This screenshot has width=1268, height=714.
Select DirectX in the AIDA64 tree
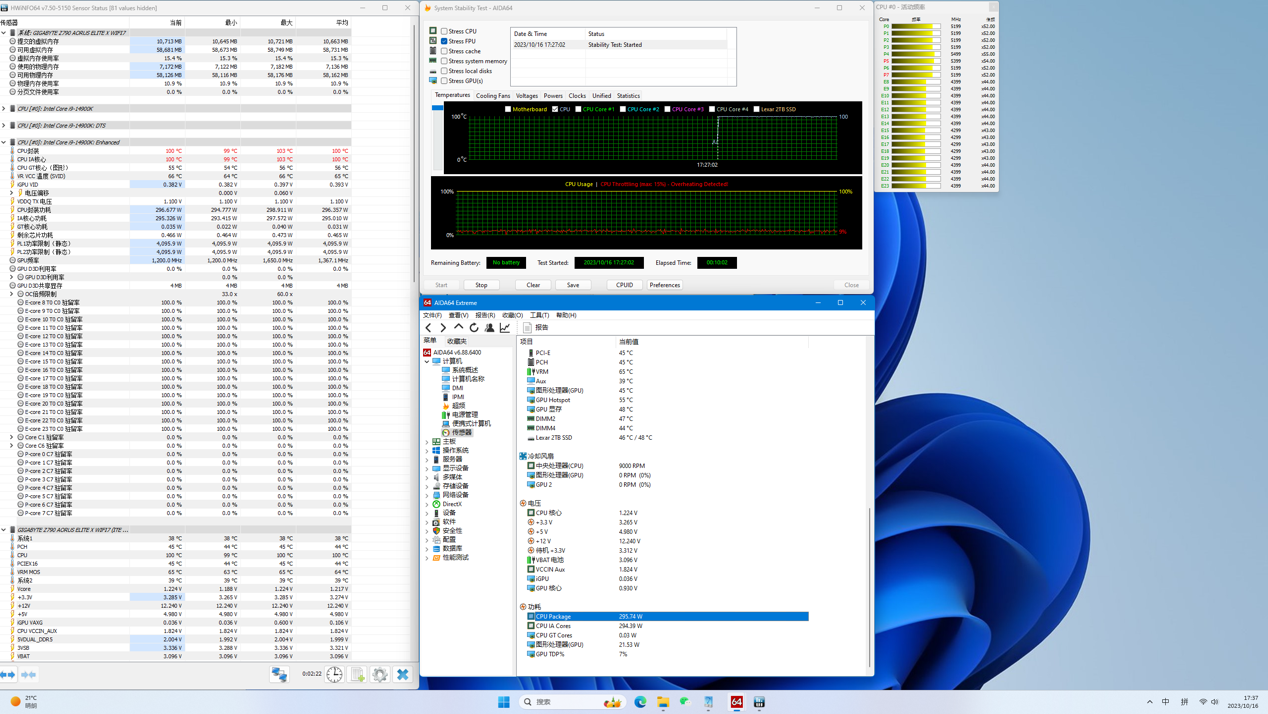(x=452, y=504)
